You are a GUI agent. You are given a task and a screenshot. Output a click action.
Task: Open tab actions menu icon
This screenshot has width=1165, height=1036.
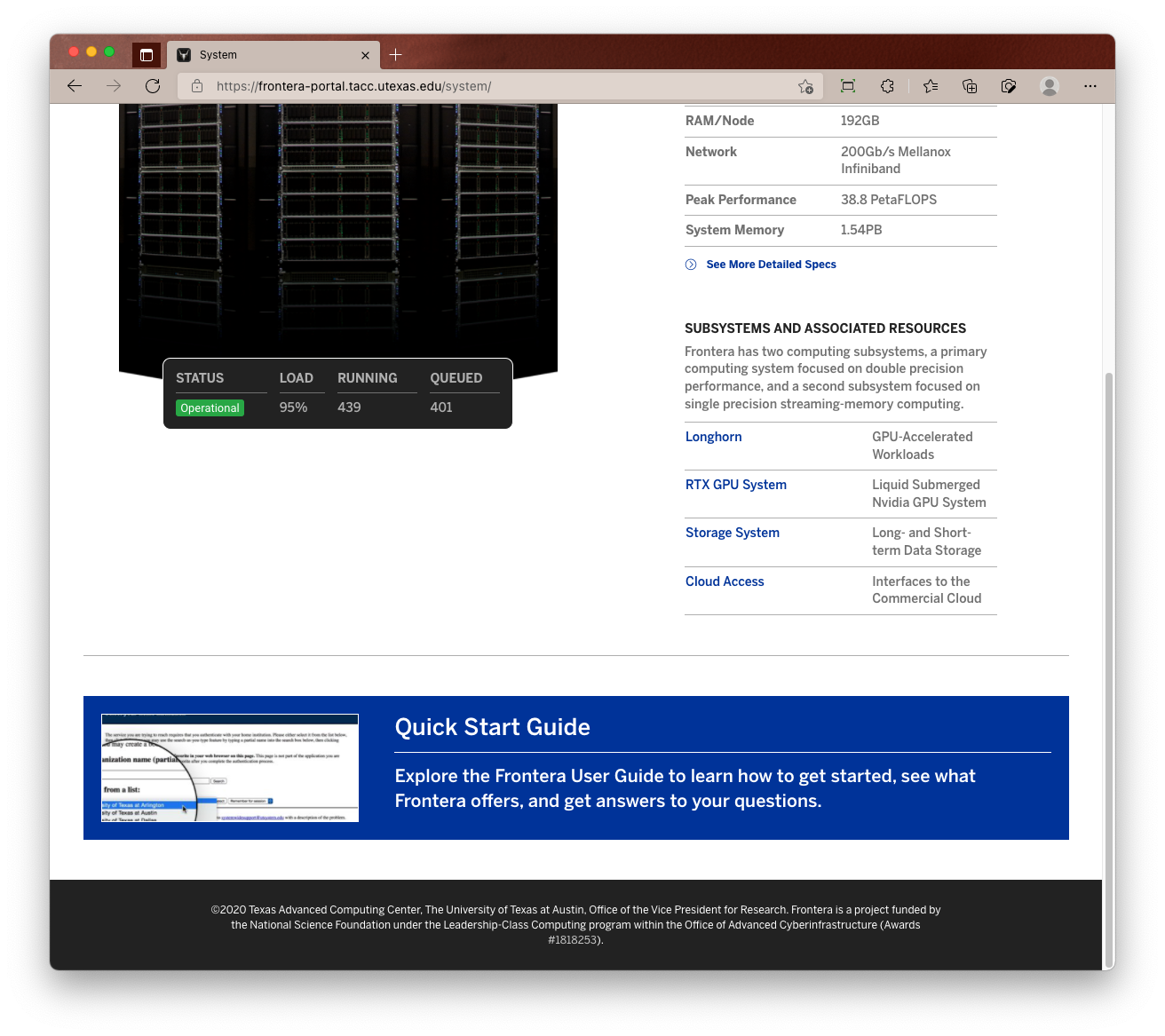pos(147,55)
